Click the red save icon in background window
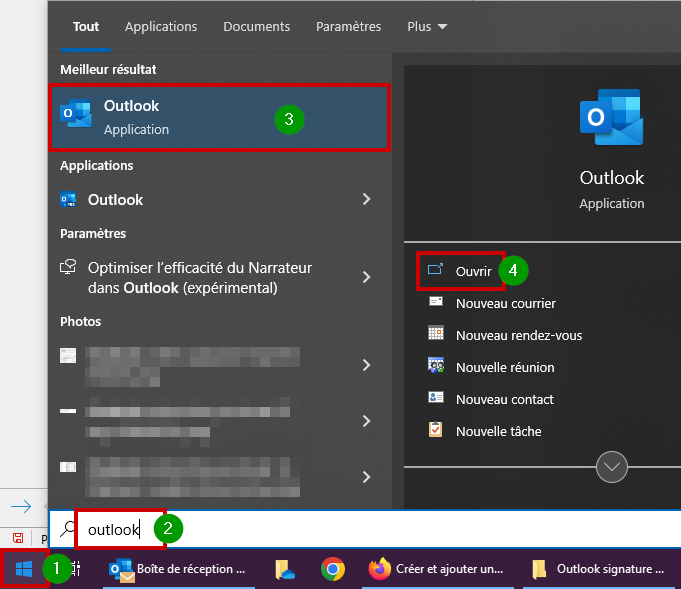 coord(18,538)
